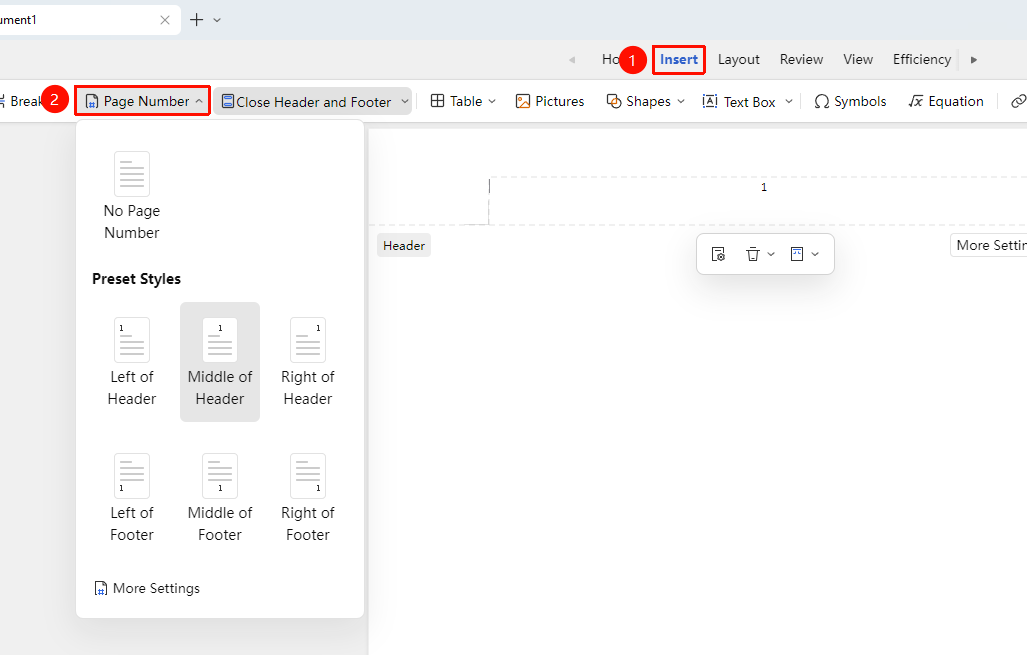Open More Settings in Page Number menu
1027x655 pixels.
[147, 588]
